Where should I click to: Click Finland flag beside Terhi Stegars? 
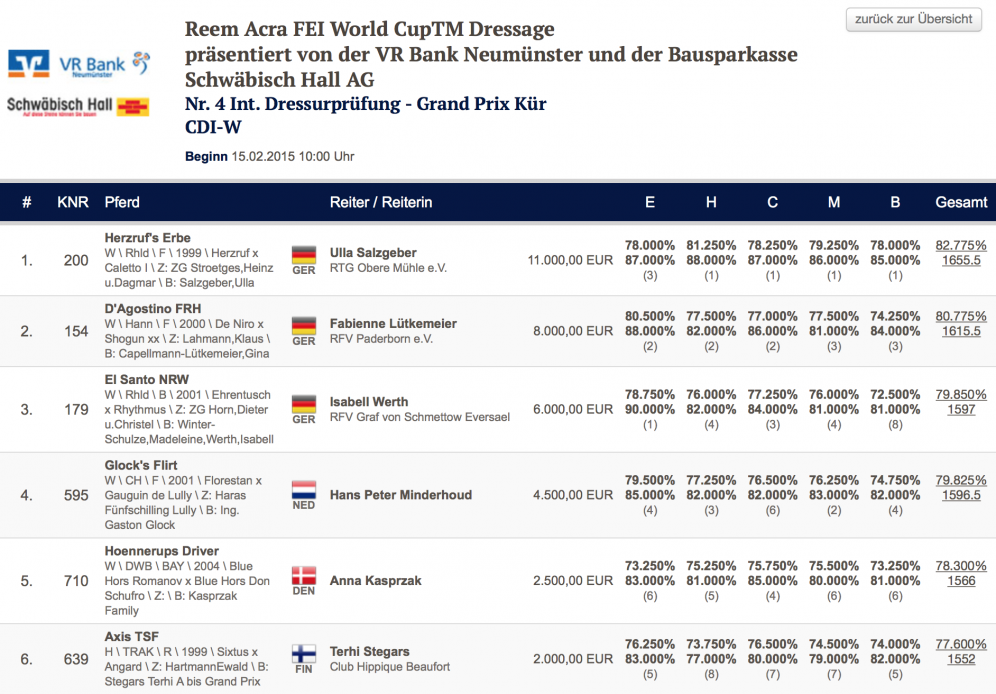tap(303, 653)
